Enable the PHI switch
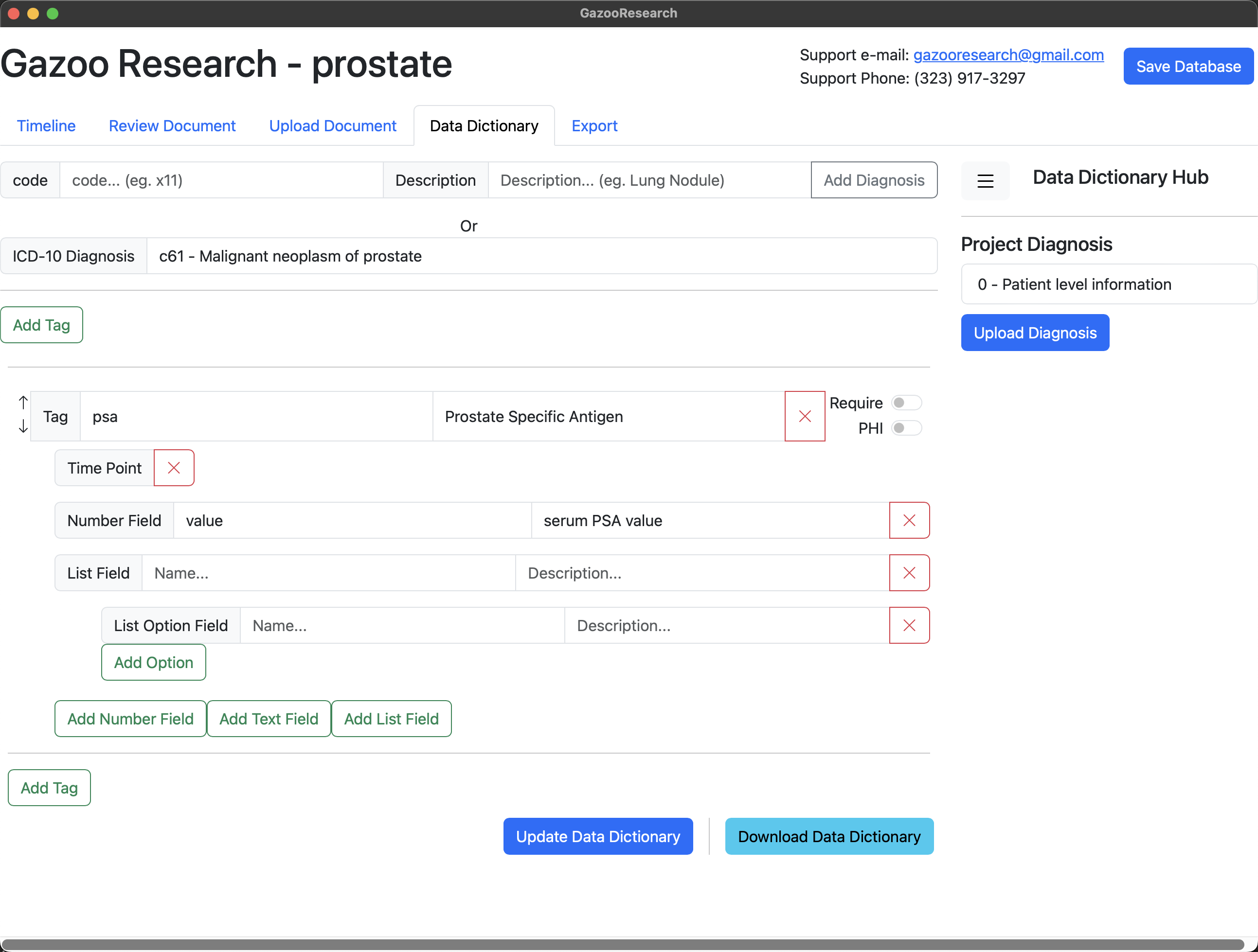 tap(906, 427)
